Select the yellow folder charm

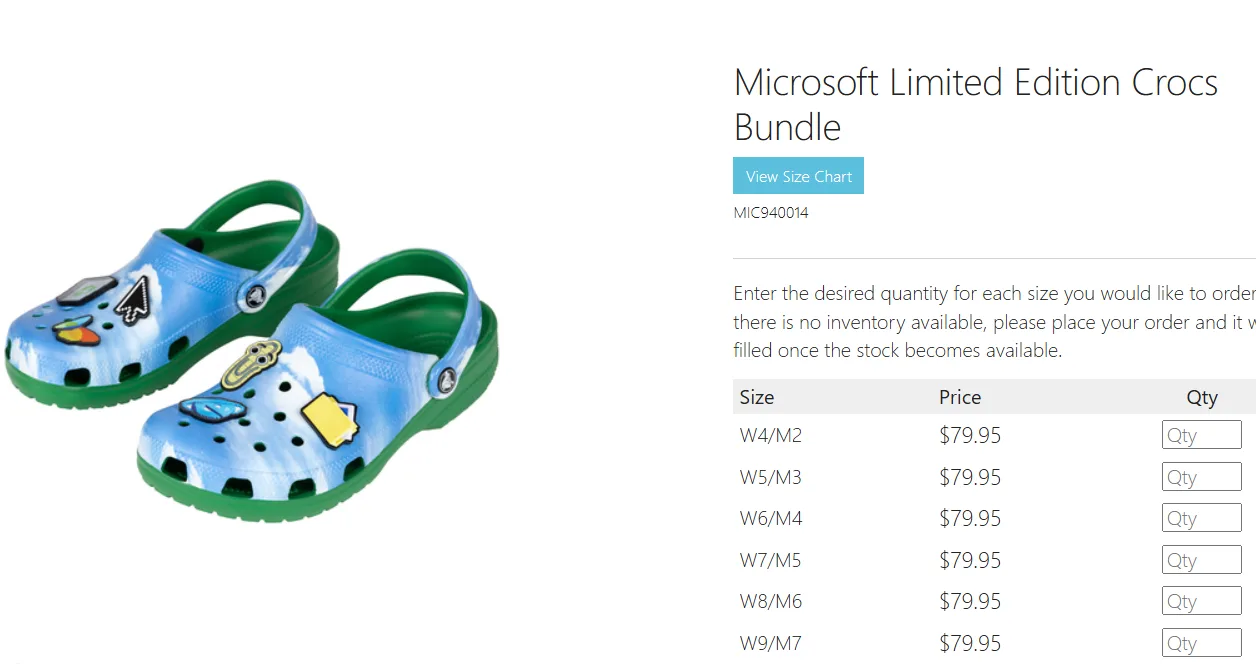click(x=330, y=417)
